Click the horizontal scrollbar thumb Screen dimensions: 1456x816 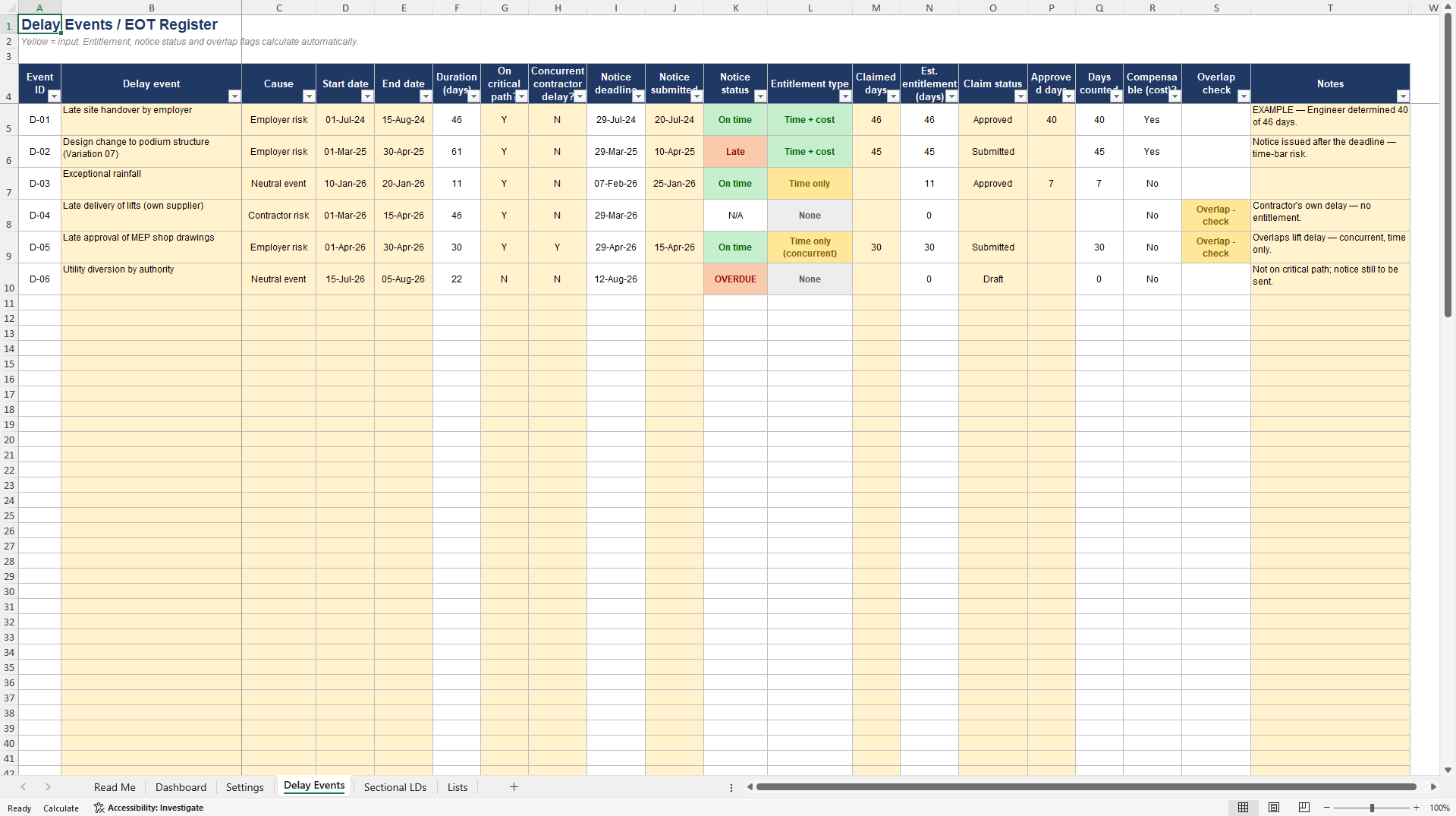coord(1086,787)
